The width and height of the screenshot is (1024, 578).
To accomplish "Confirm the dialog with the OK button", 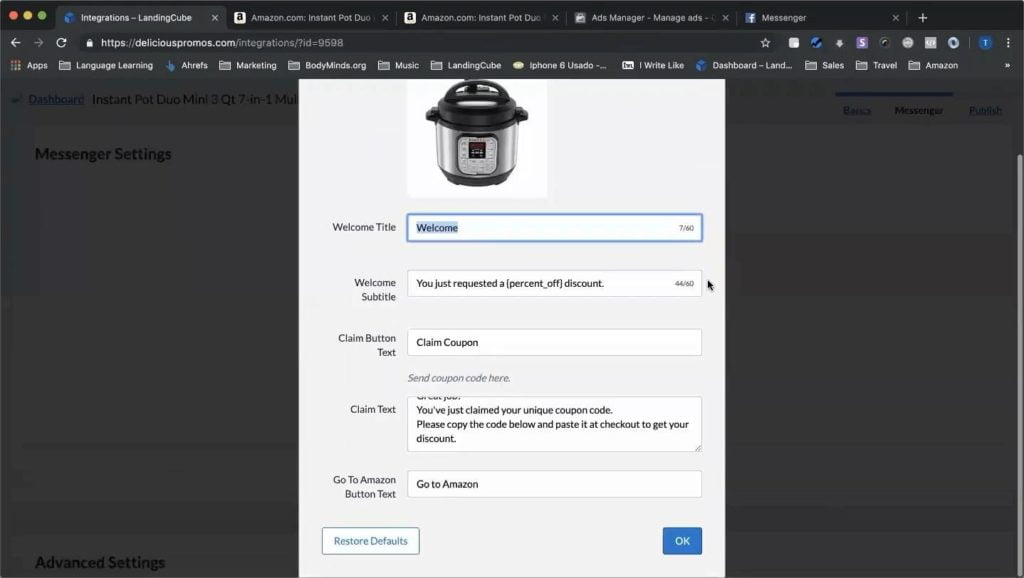I will (682, 541).
